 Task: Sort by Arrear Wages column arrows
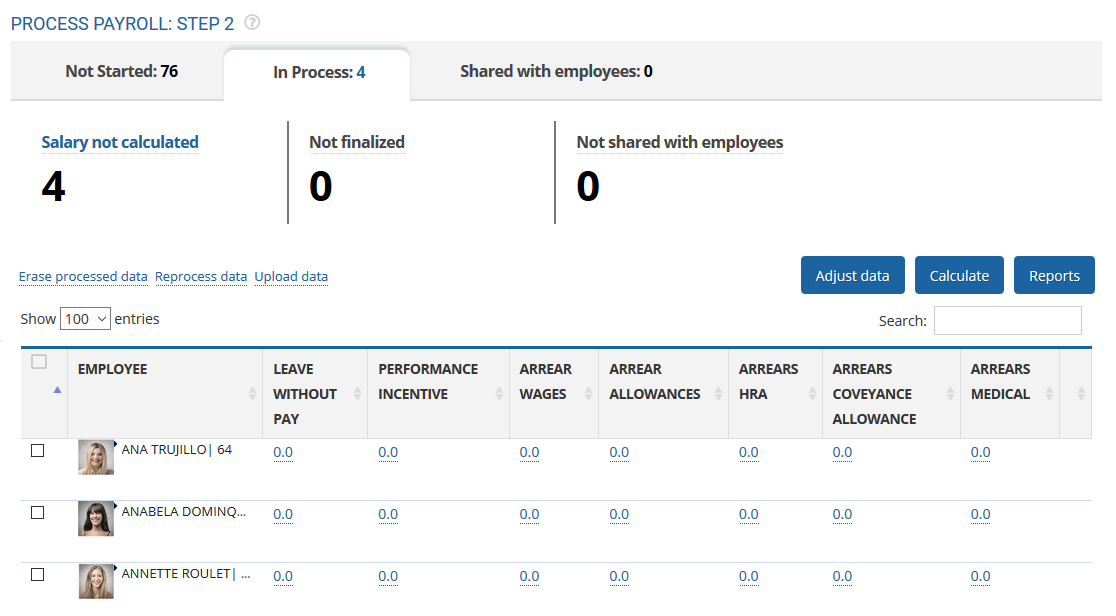click(589, 394)
